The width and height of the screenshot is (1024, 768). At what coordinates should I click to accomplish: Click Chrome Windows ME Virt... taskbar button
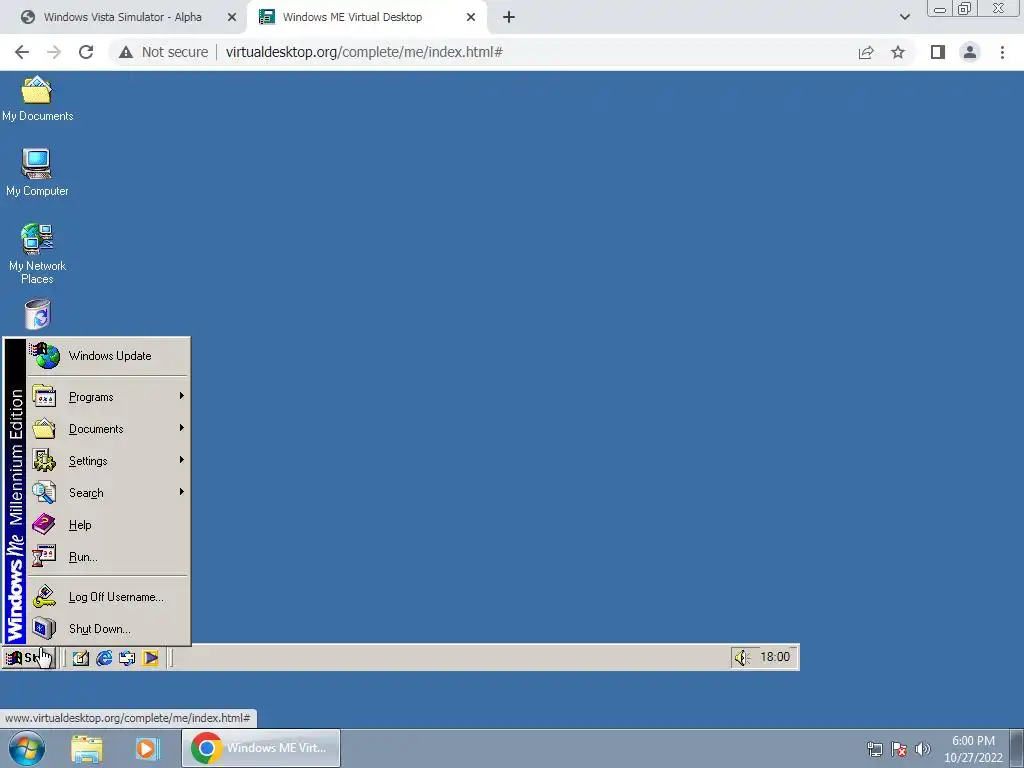[261, 748]
